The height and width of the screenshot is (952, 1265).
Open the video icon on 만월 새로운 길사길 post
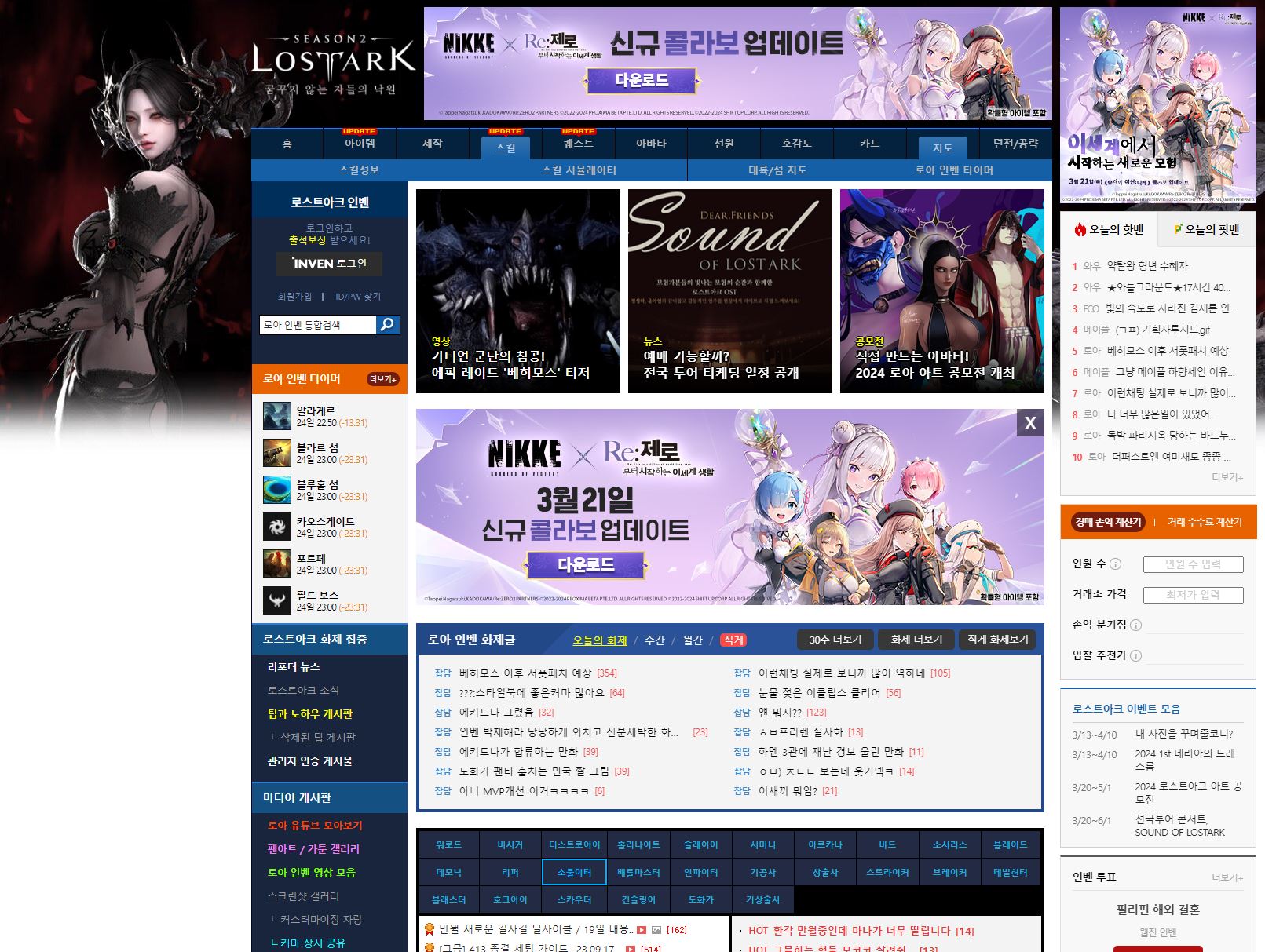pos(642,930)
